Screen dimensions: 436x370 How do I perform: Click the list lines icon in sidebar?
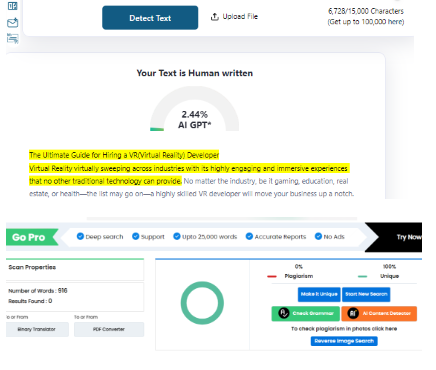(13, 38)
